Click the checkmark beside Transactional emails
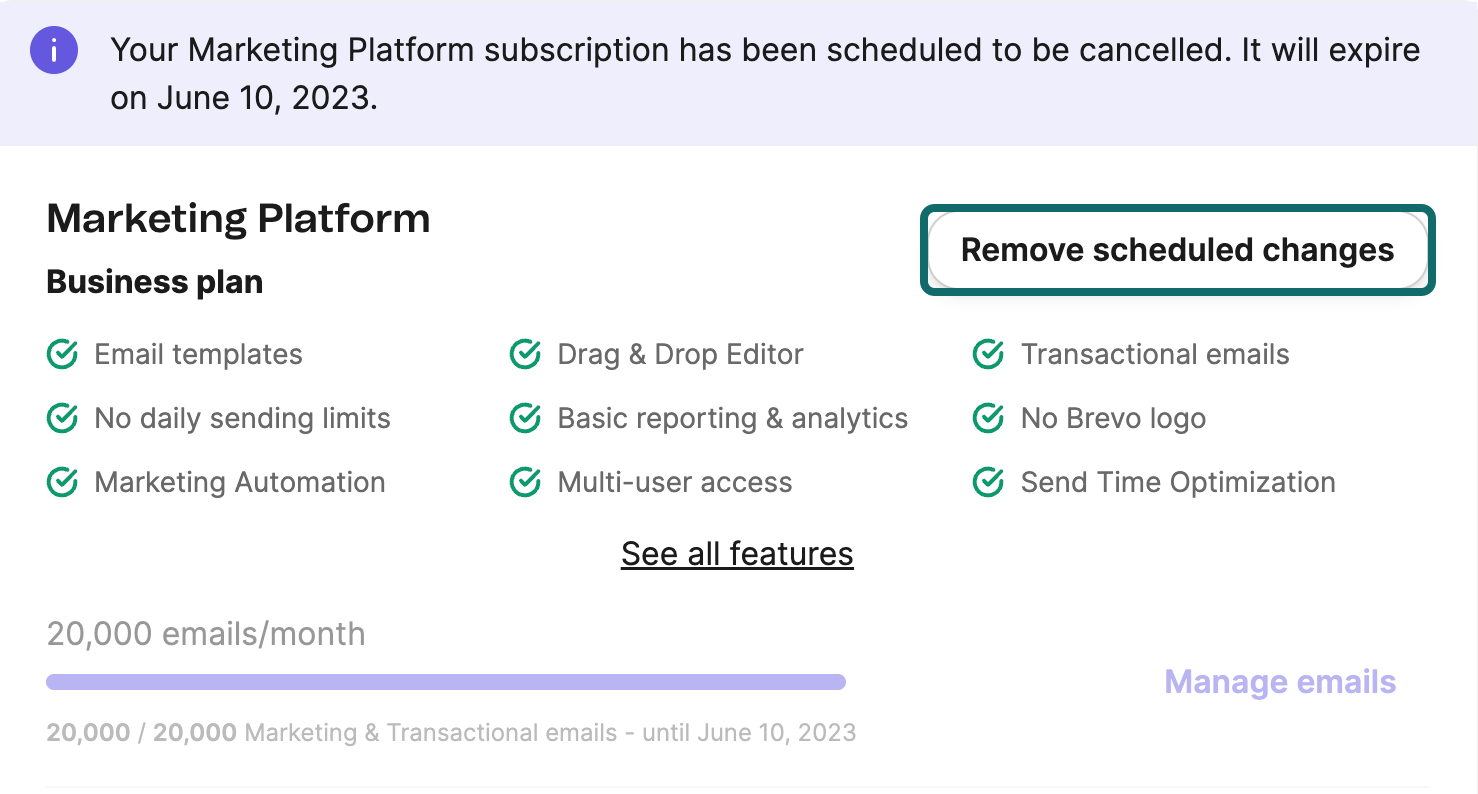This screenshot has width=1478, height=794. [988, 354]
